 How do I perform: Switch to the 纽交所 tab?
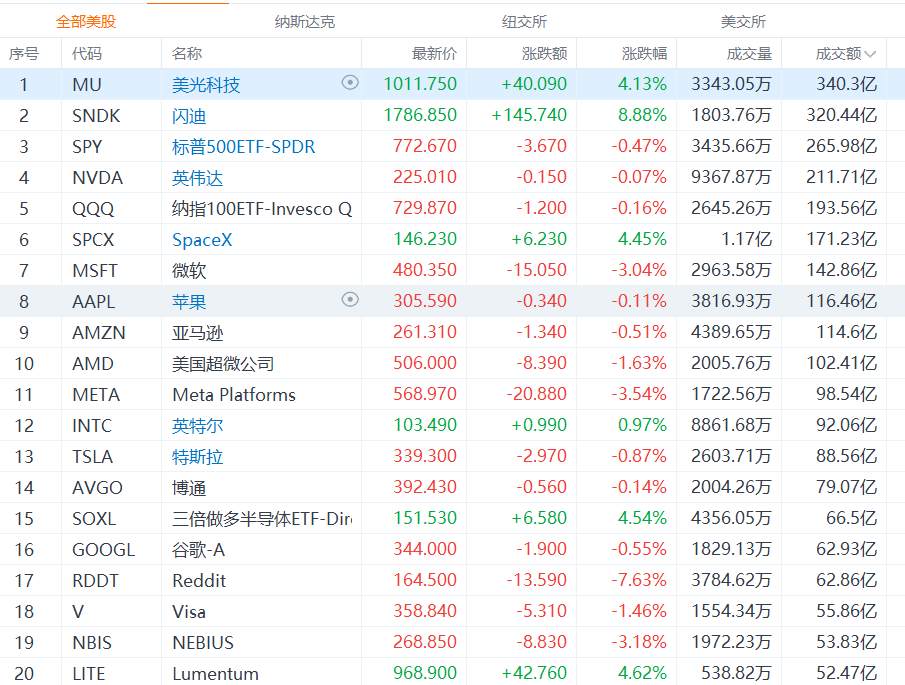tap(524, 22)
